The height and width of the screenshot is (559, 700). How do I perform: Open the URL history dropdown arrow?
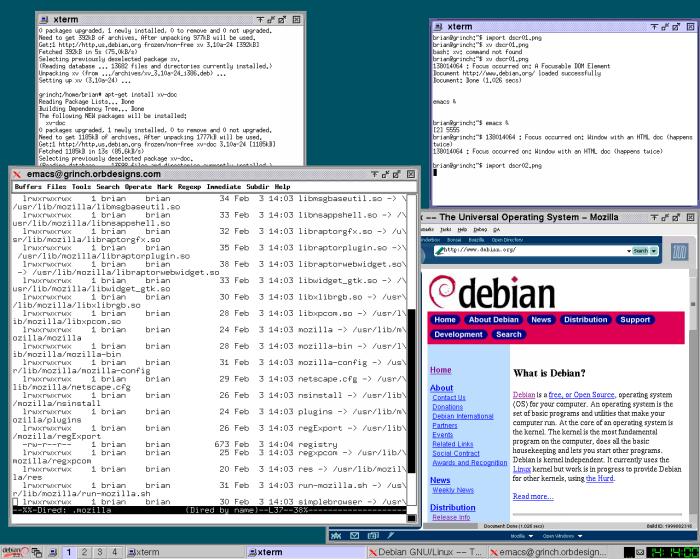point(616,250)
